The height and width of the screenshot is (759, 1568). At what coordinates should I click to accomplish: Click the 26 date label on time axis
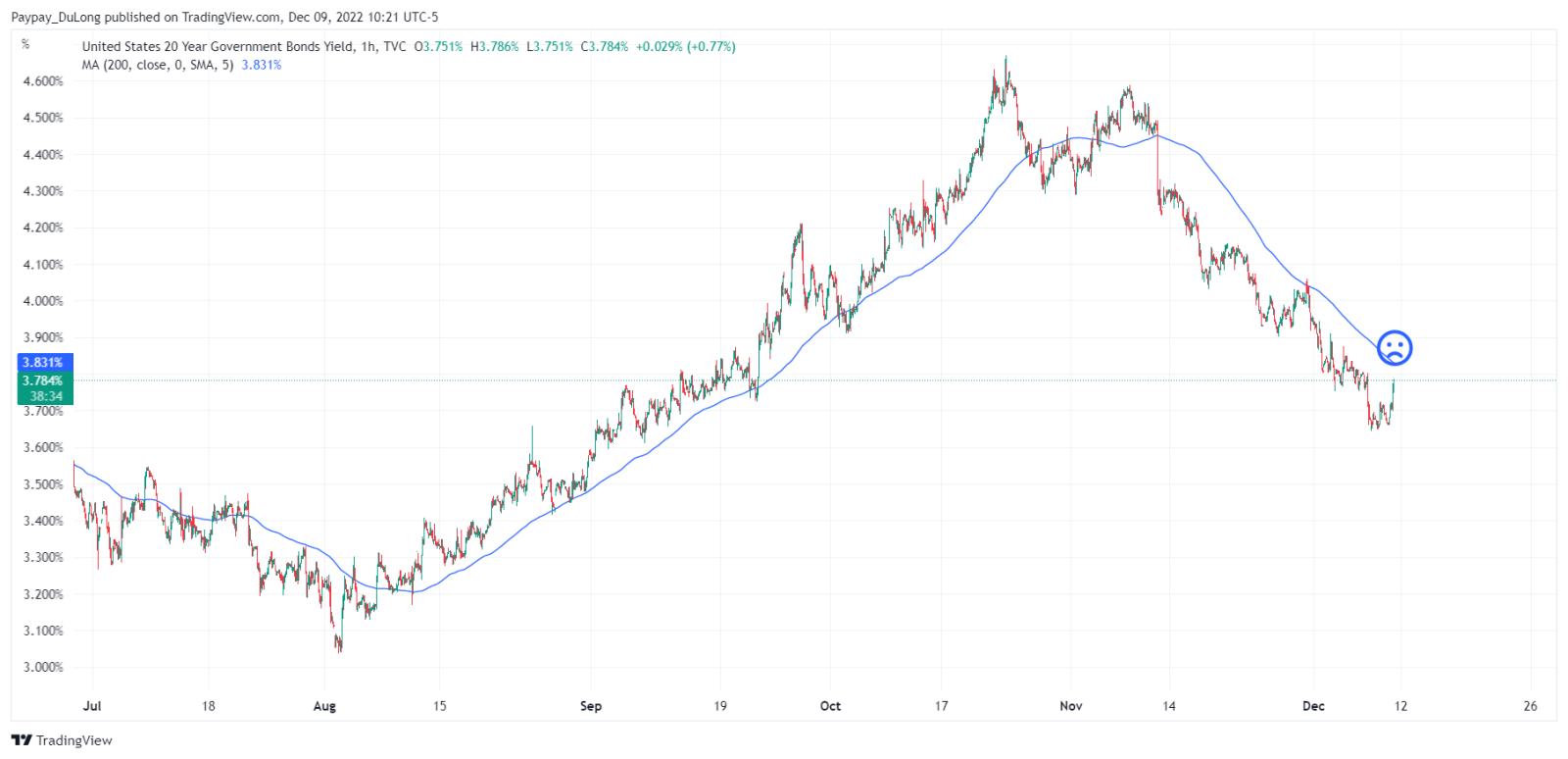tap(1531, 706)
